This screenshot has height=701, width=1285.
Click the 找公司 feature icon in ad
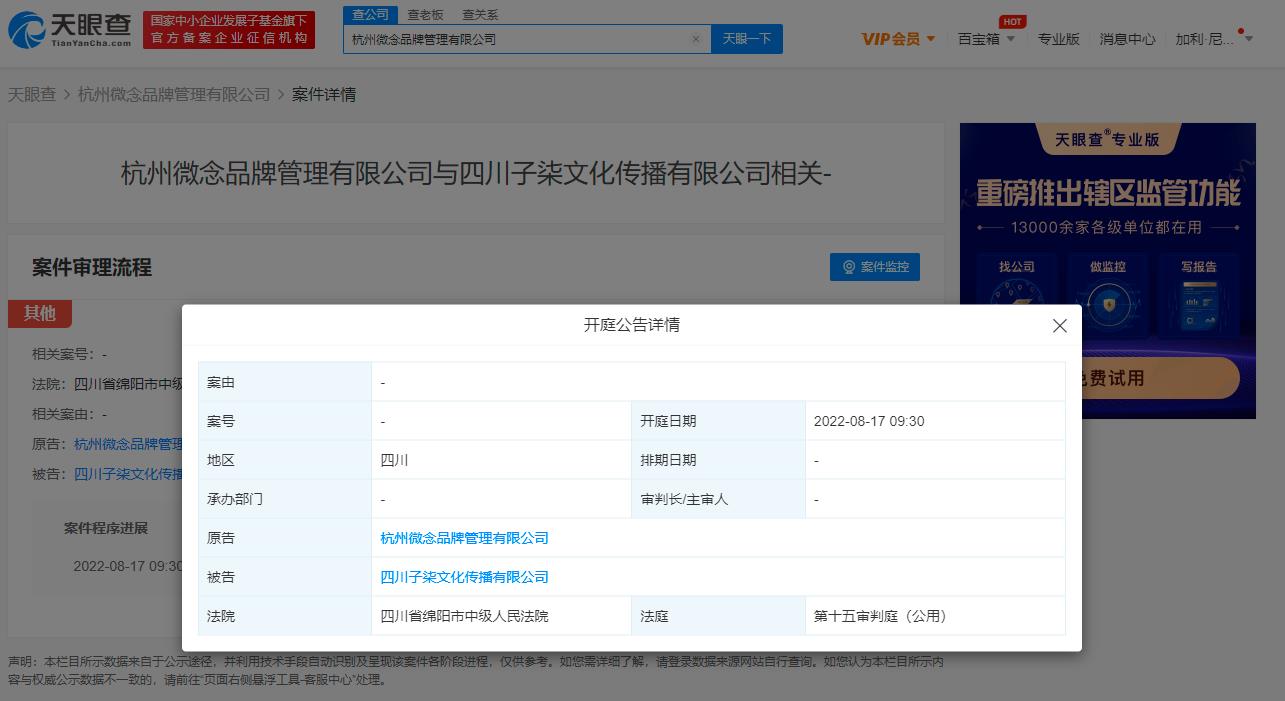(x=1017, y=296)
